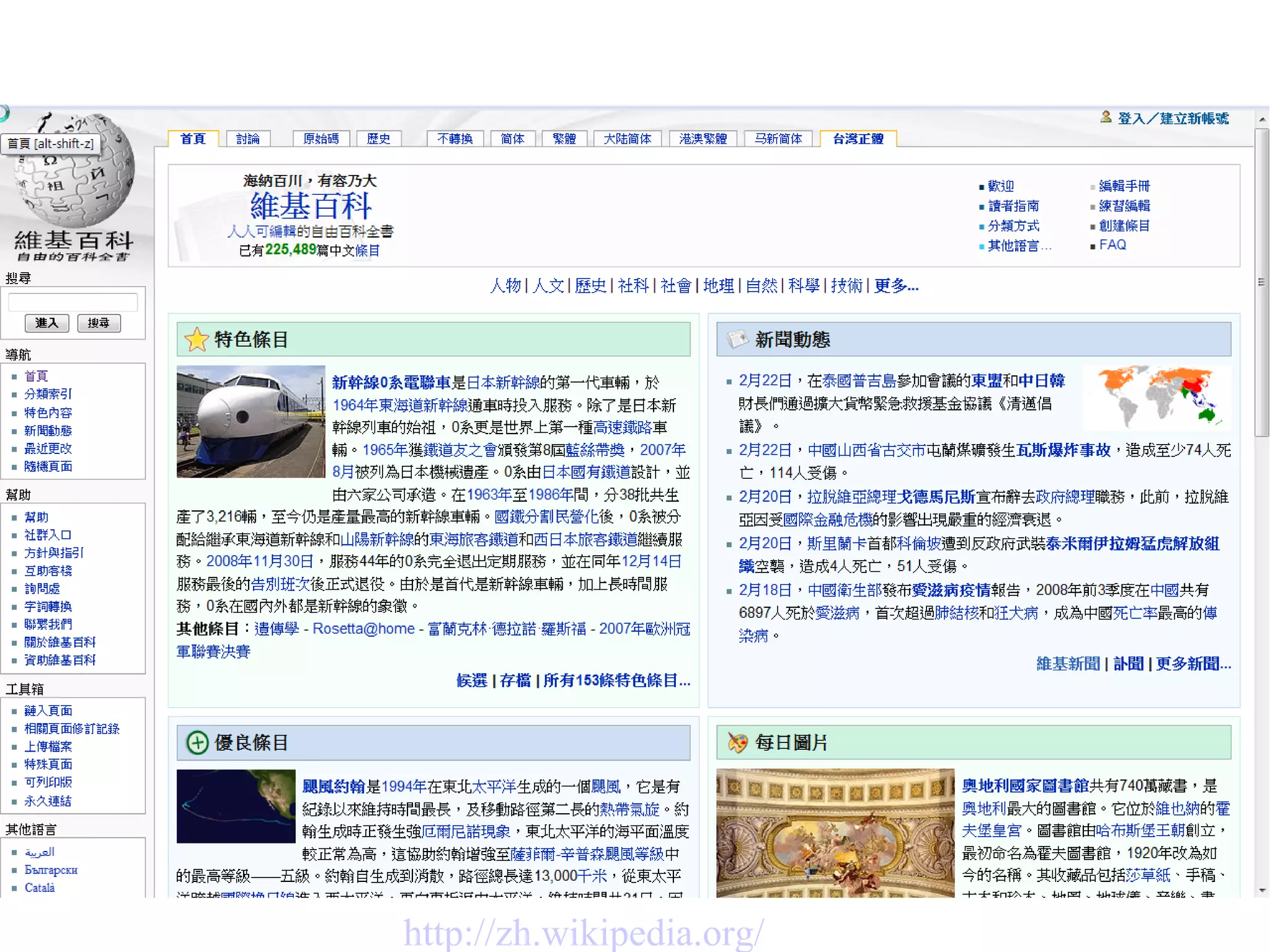Viewport: 1270px width, 952px height.
Task: Click the scrollbar up arrow
Action: [x=1262, y=118]
